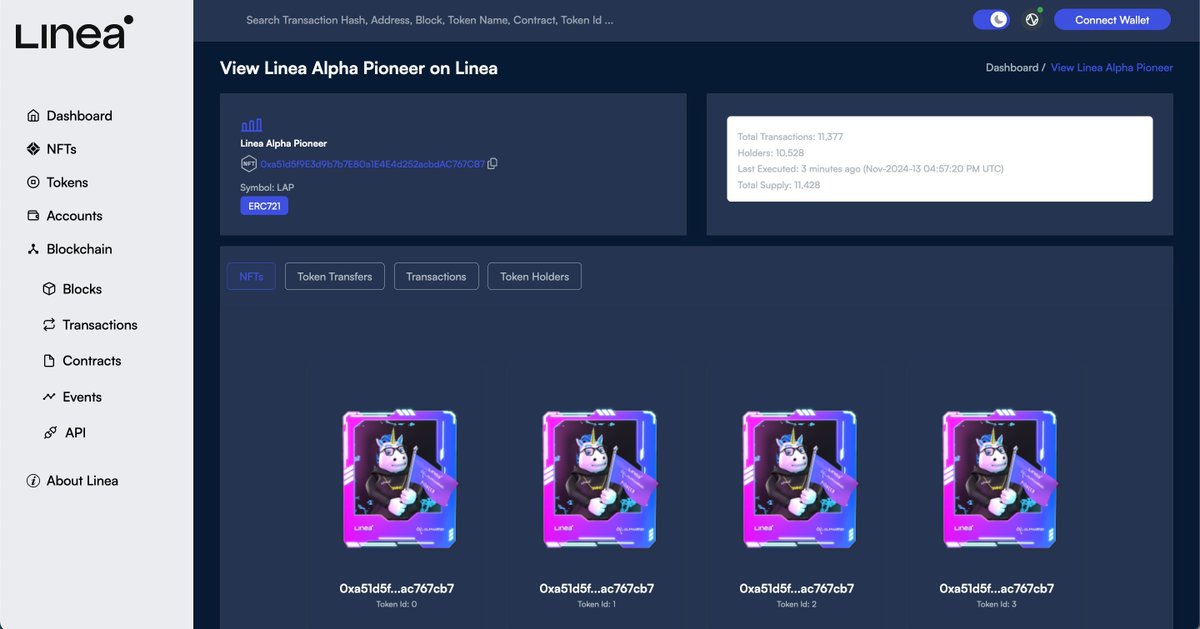
Task: Click the "Last Executed: 3 minutes ago" line
Action: click(x=870, y=169)
